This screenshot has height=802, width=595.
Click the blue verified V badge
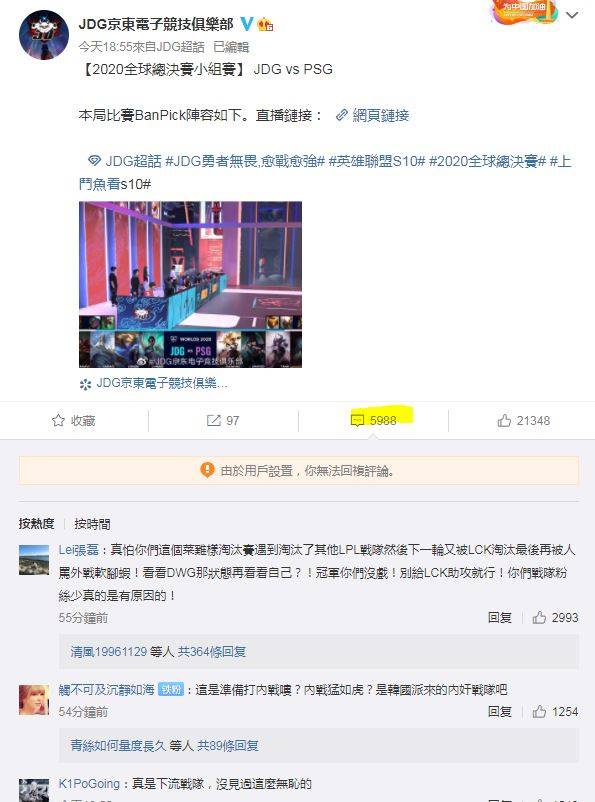247,24
